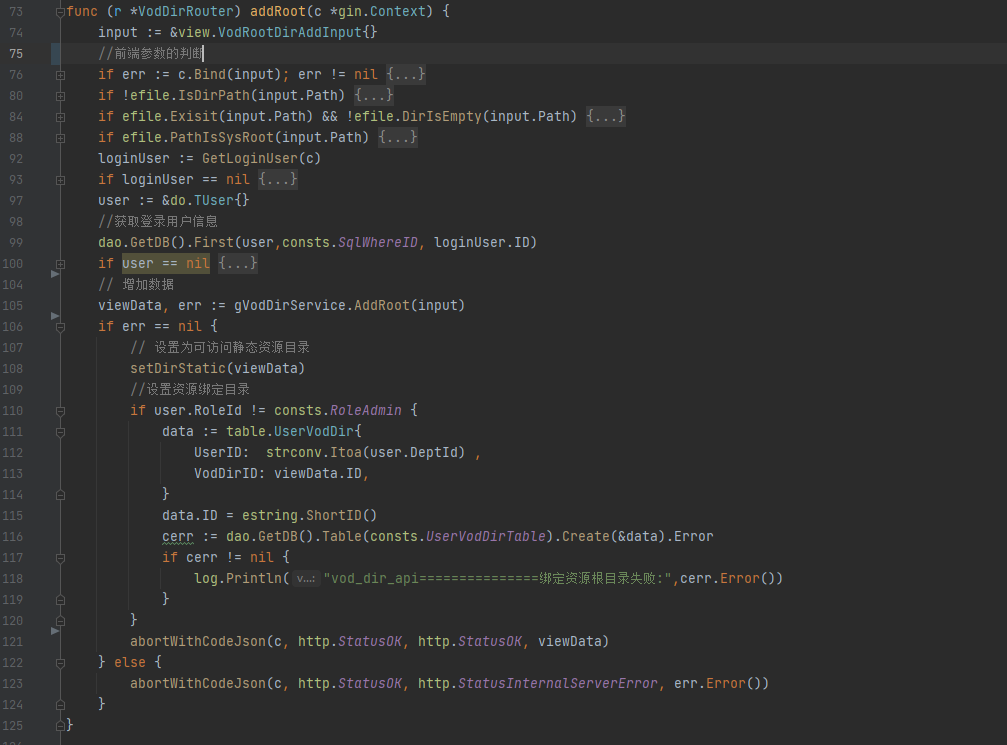
Task: Click the viewData.ID field value
Action: (x=318, y=473)
